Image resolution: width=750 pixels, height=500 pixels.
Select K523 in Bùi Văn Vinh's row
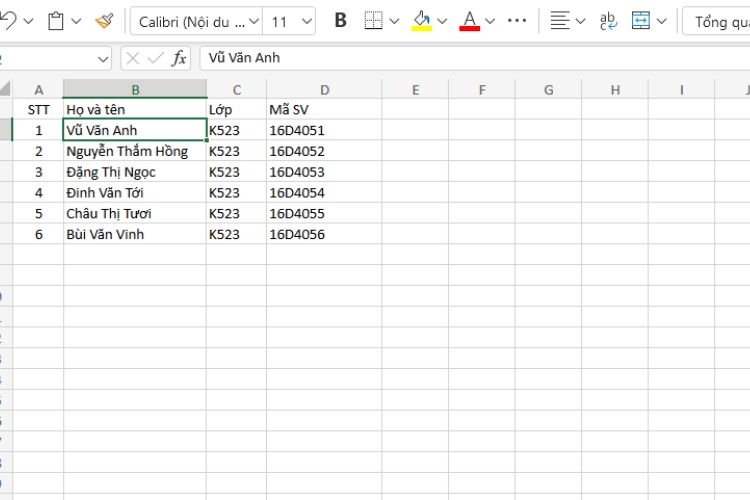pos(237,234)
